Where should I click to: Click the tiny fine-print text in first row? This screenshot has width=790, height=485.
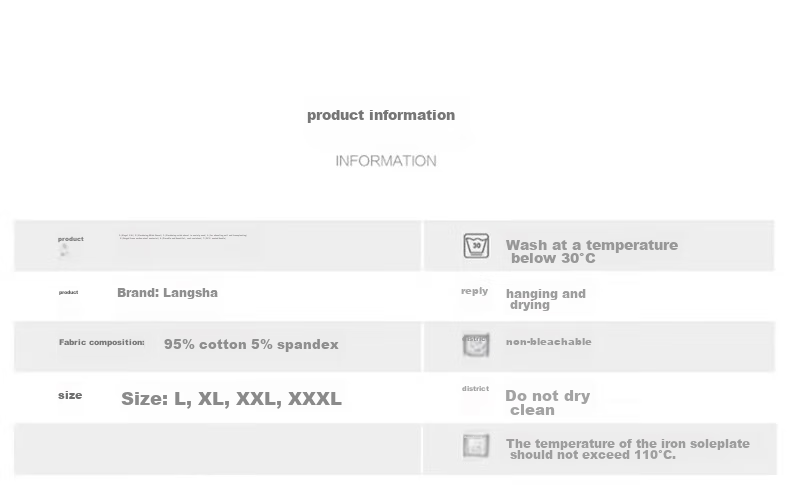182,237
